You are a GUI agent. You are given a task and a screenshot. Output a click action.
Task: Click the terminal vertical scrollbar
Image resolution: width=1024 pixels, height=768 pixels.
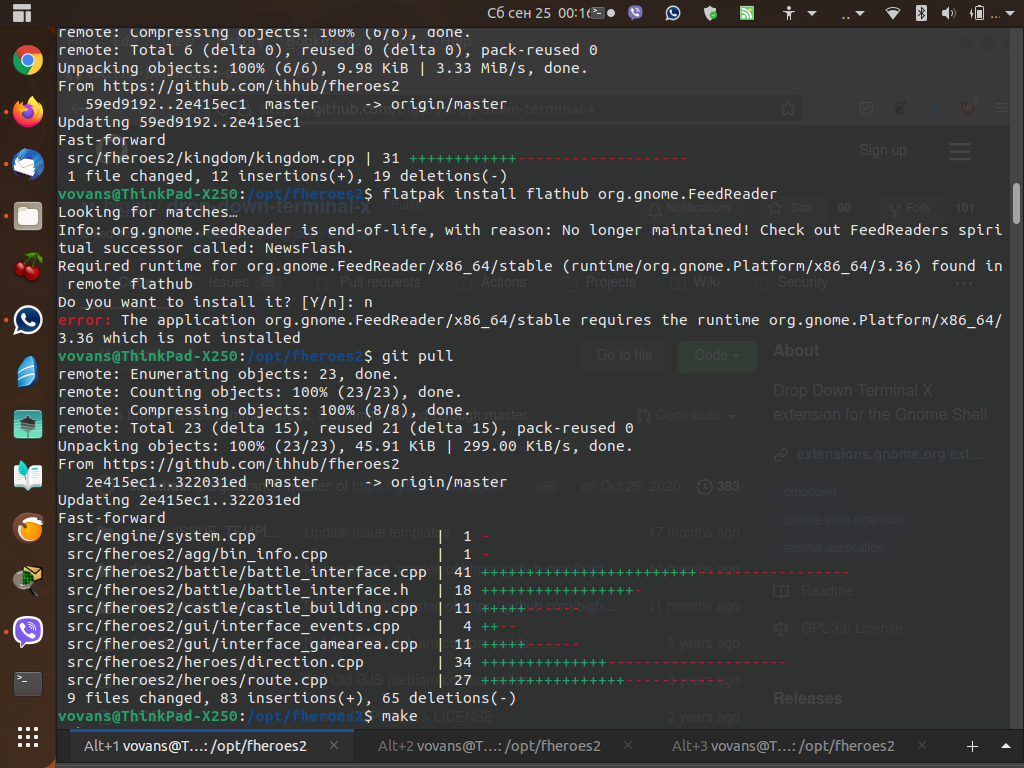pyautogui.click(x=1016, y=203)
